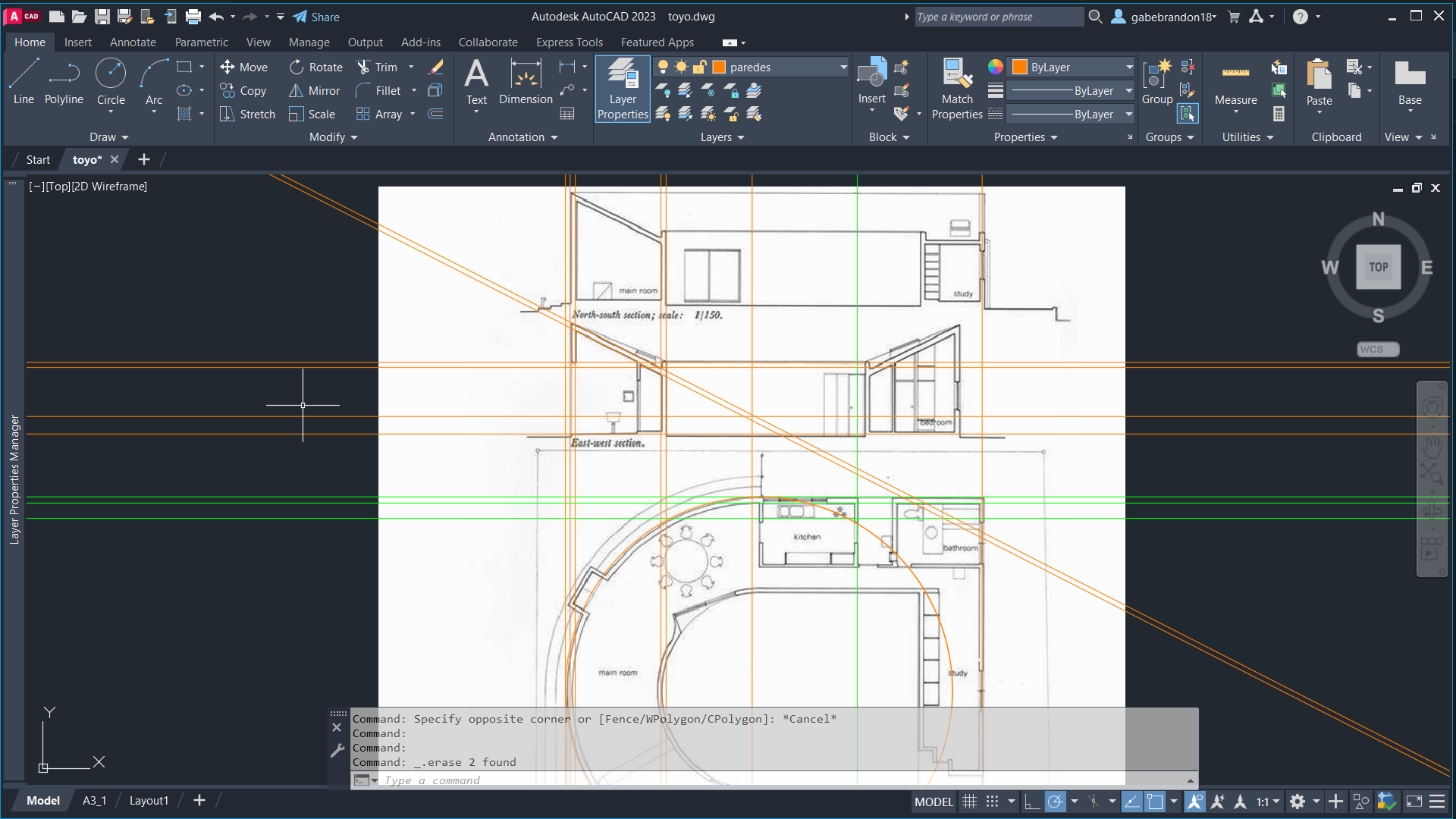This screenshot has width=1456, height=819.
Task: Click the TOP face of ViewCube
Action: click(1378, 267)
